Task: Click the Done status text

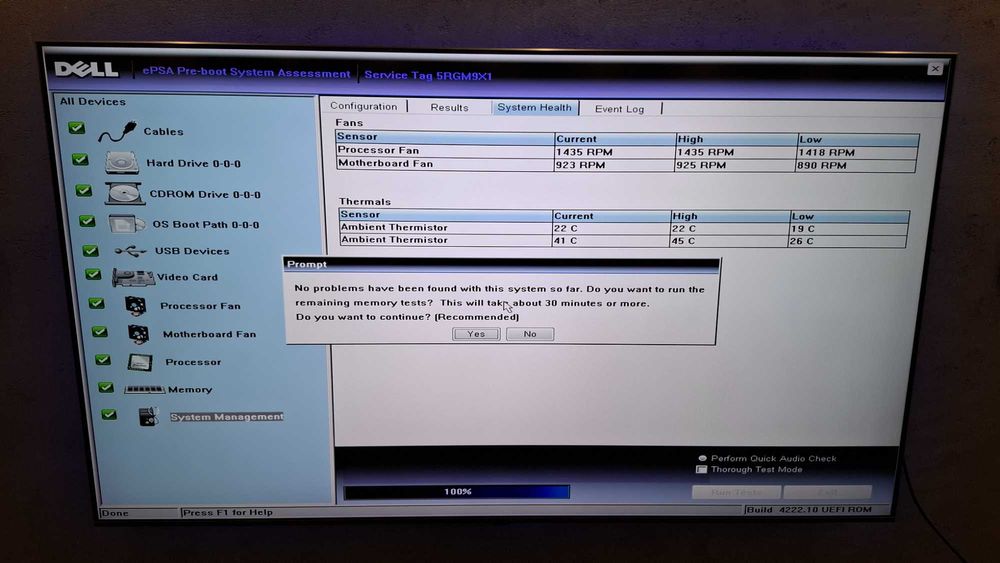Action: coord(115,513)
